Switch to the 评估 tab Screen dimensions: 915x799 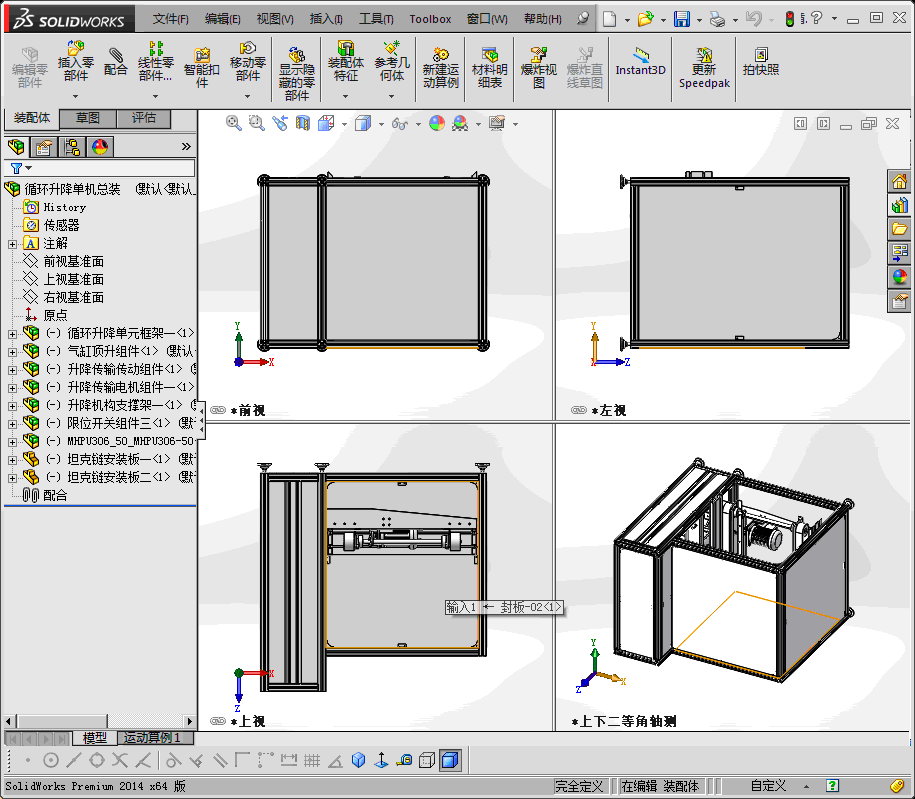click(144, 118)
